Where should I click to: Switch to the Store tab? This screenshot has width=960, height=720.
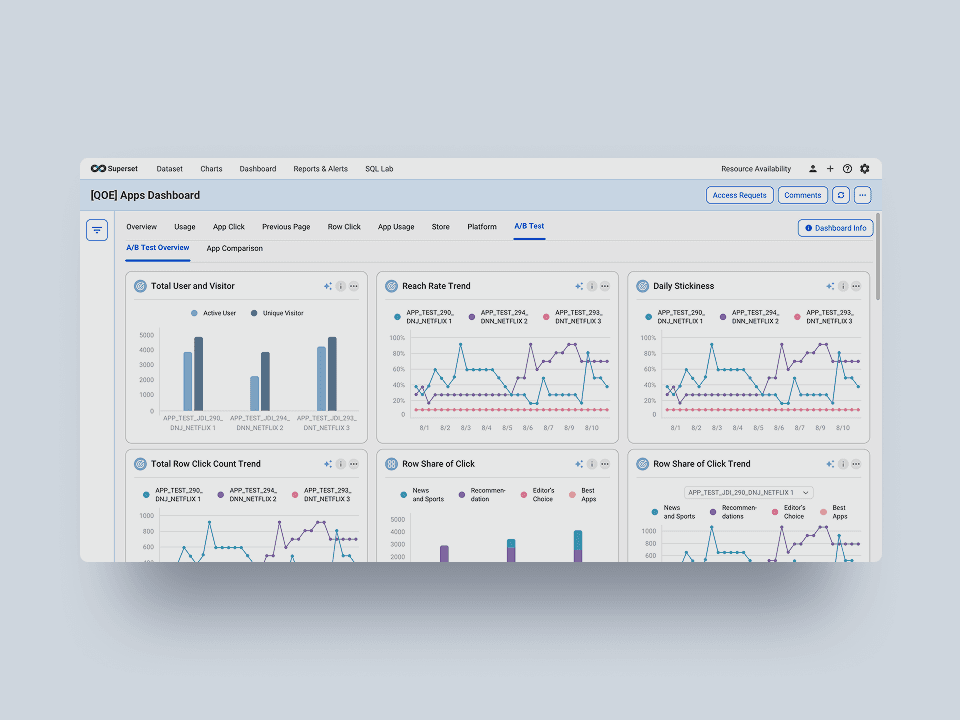coord(440,227)
